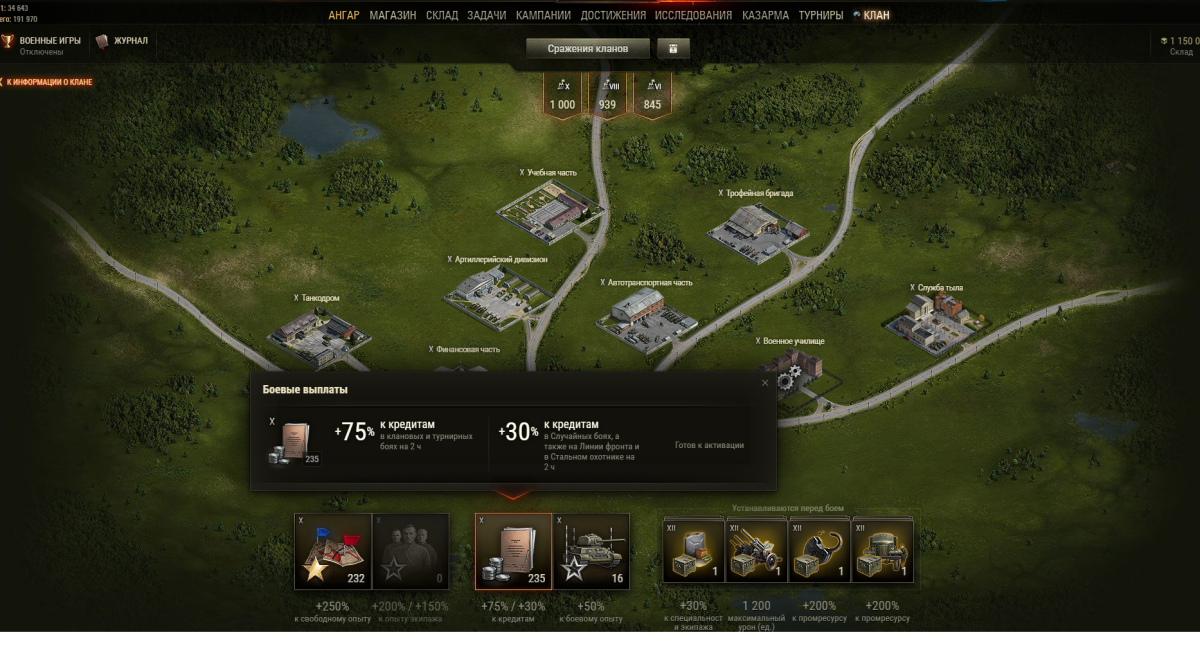Click the gear on Военное училище

(x=789, y=378)
